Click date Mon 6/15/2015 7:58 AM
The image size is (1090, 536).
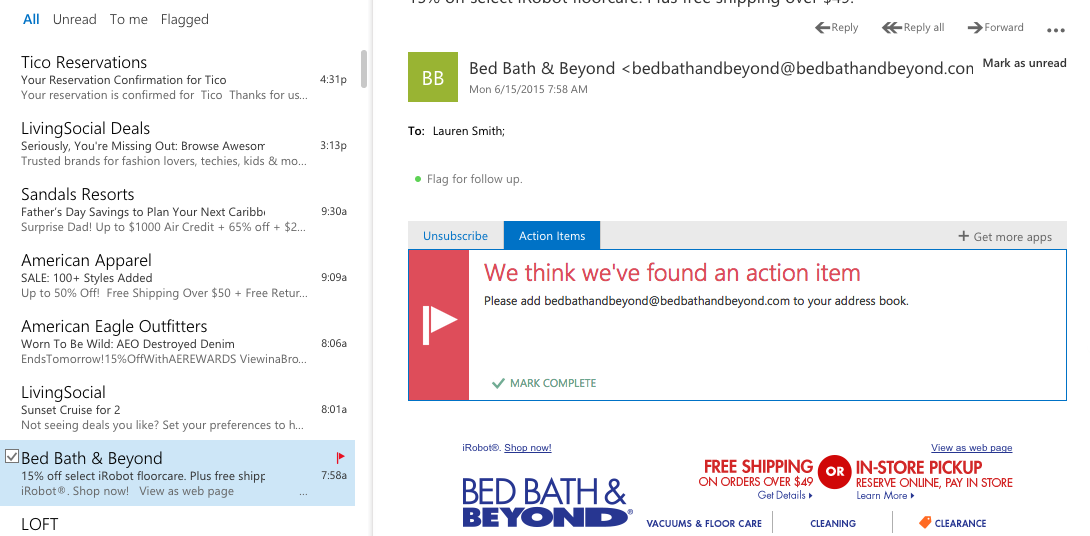[528, 89]
